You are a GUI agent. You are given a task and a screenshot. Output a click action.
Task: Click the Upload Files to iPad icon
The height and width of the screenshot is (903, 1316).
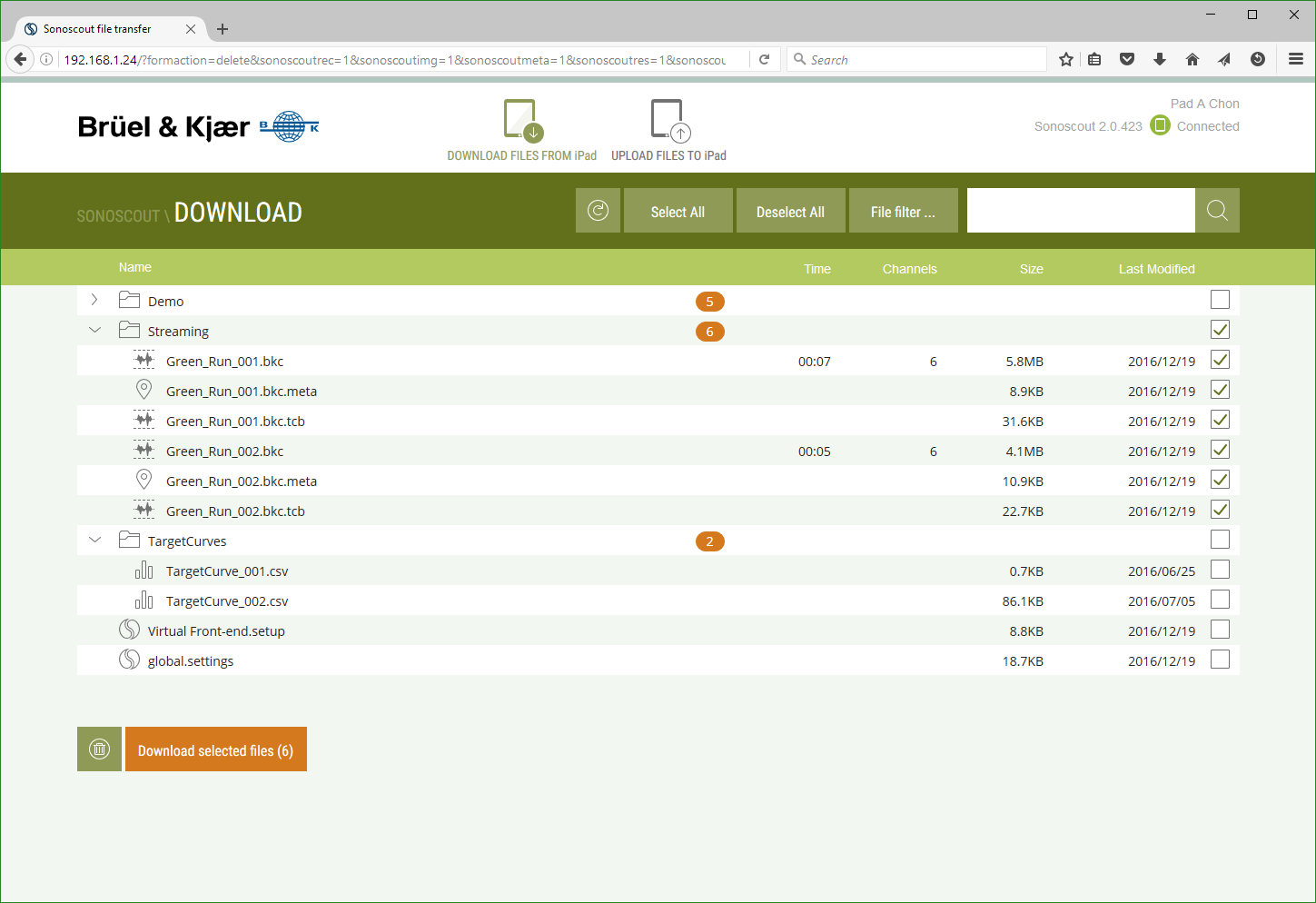pos(669,120)
